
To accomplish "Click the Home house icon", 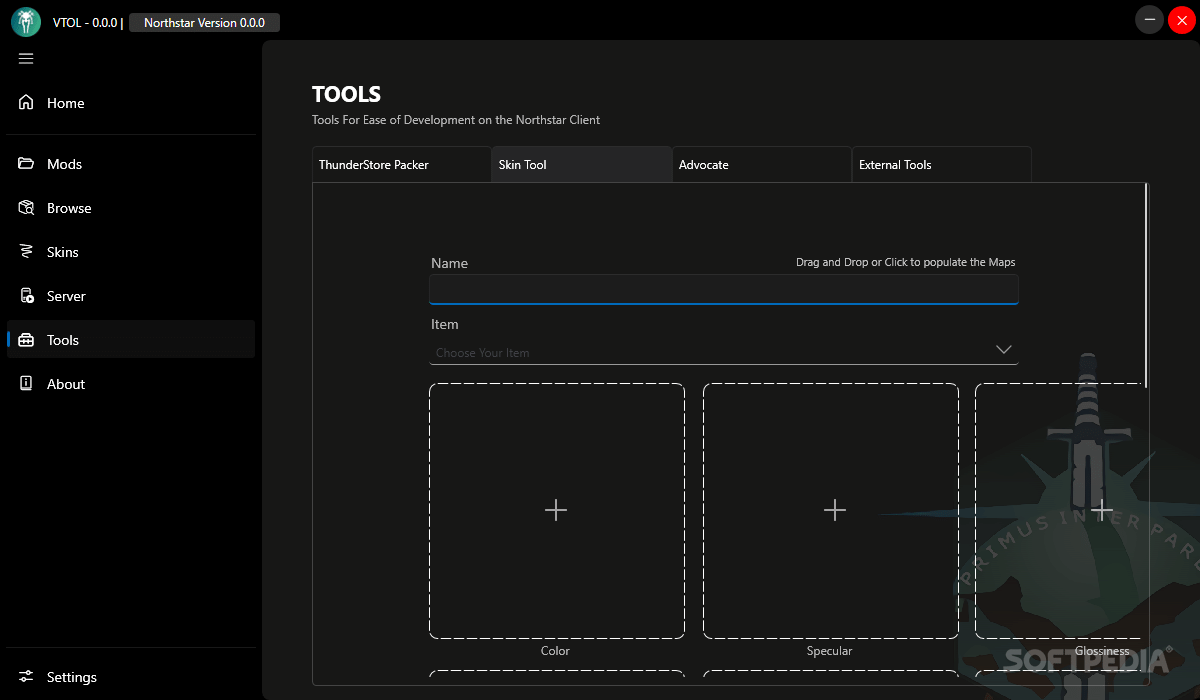I will (26, 103).
